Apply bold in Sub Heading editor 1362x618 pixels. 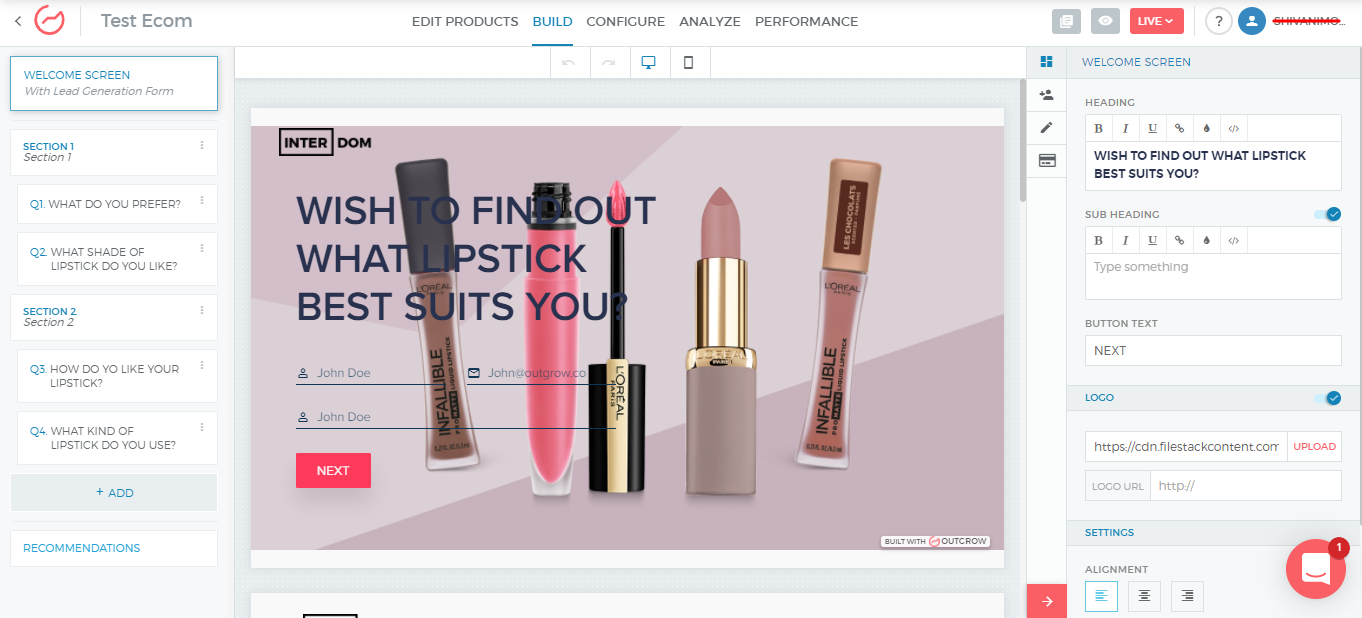pos(1099,240)
